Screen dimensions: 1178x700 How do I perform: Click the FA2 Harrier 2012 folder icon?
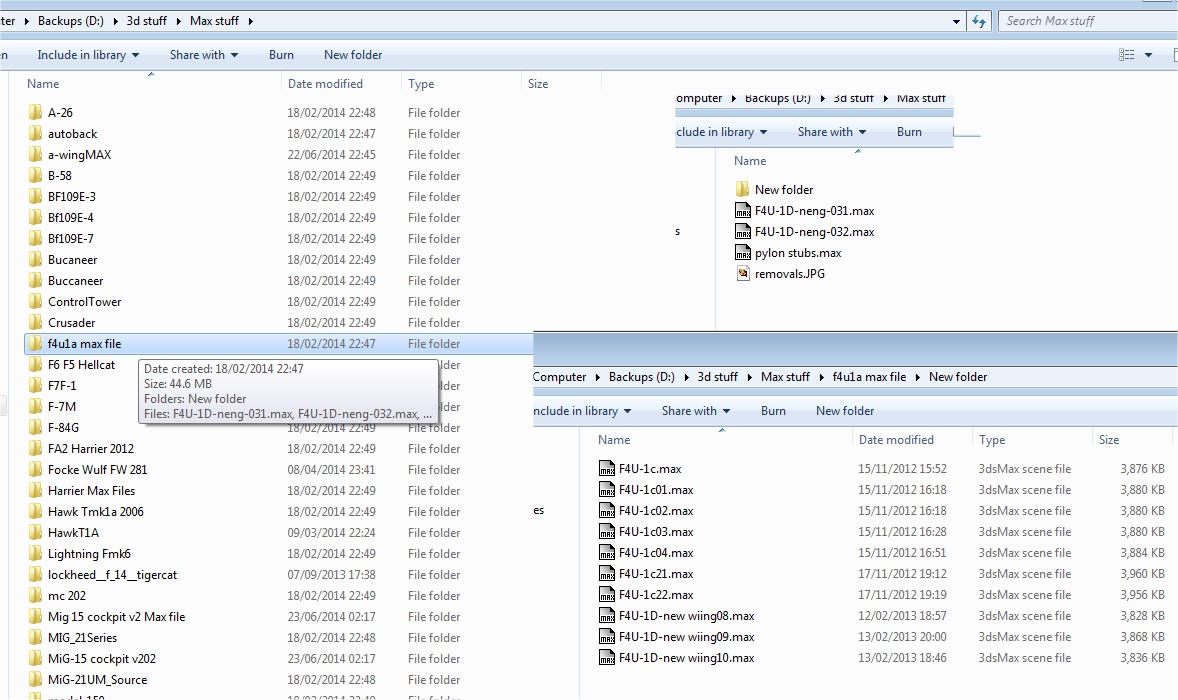[35, 449]
